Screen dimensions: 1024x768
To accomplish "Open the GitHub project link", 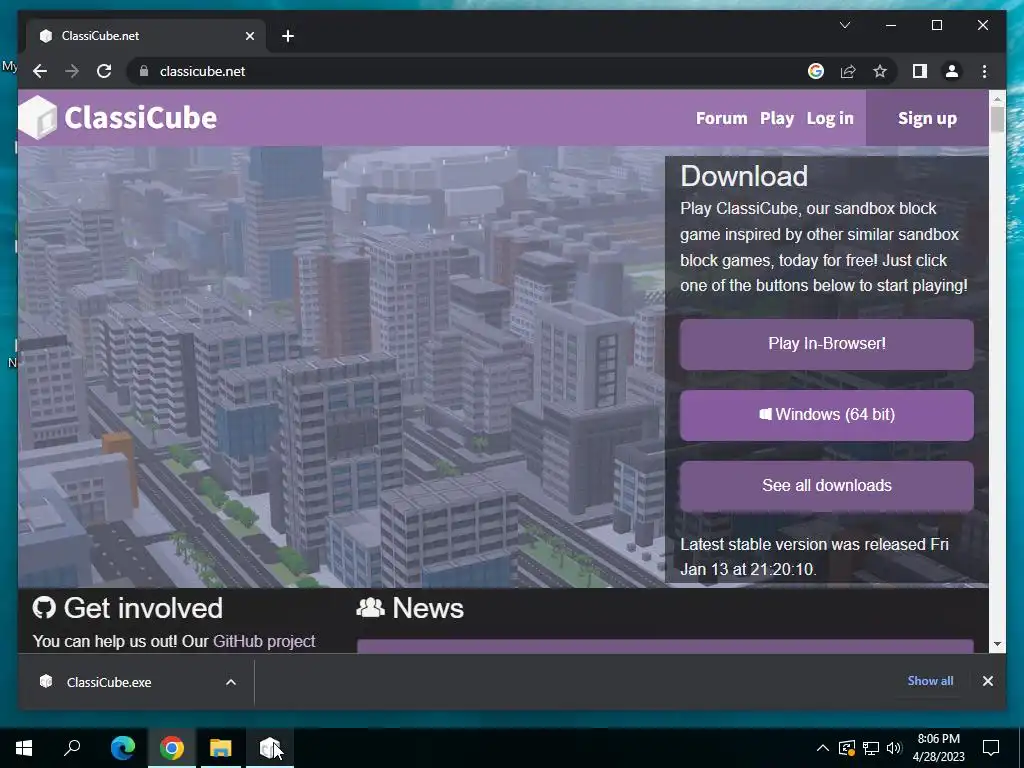I will point(264,641).
